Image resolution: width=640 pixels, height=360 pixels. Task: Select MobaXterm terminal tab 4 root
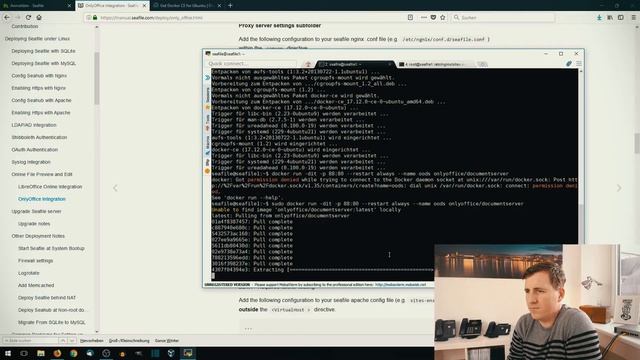[x=436, y=64]
